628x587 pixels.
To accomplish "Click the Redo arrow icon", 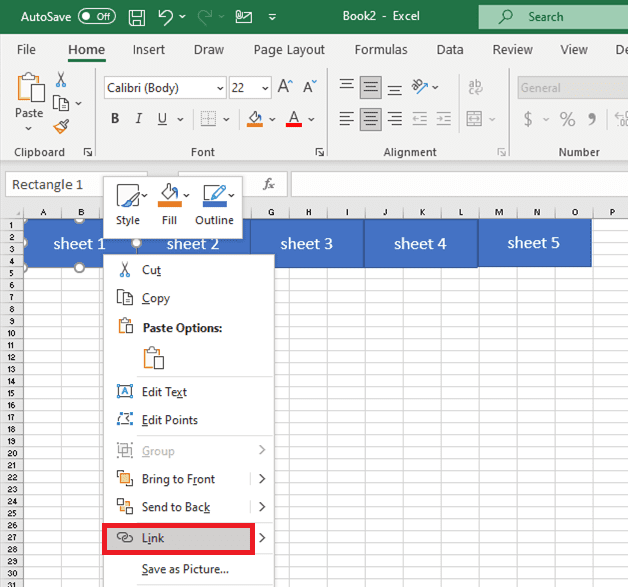I will pyautogui.click(x=205, y=17).
